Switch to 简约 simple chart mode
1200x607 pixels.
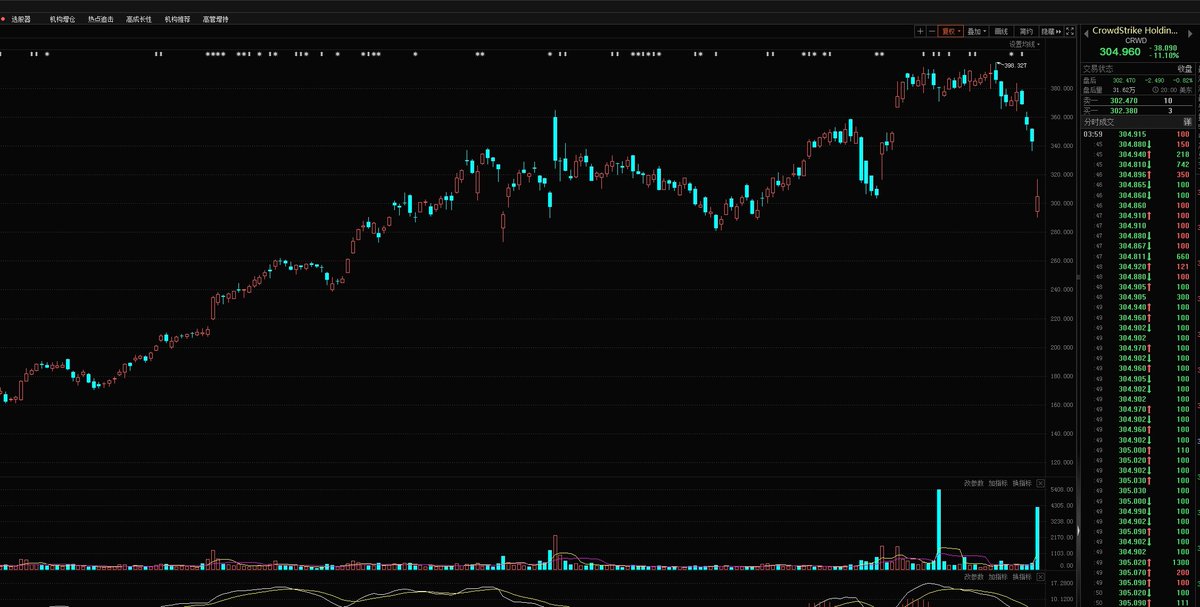pos(1026,31)
